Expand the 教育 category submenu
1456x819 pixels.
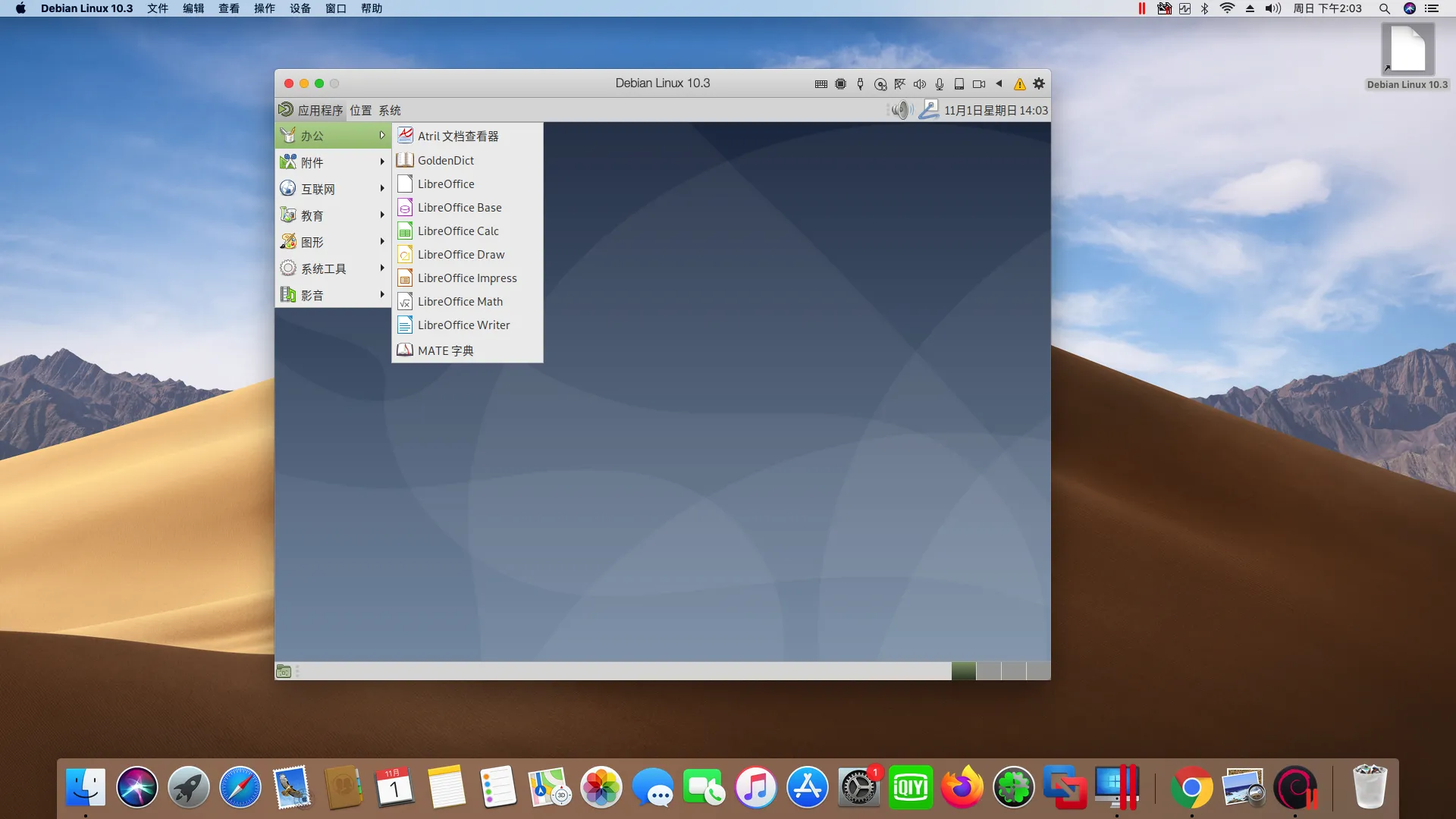coord(333,215)
